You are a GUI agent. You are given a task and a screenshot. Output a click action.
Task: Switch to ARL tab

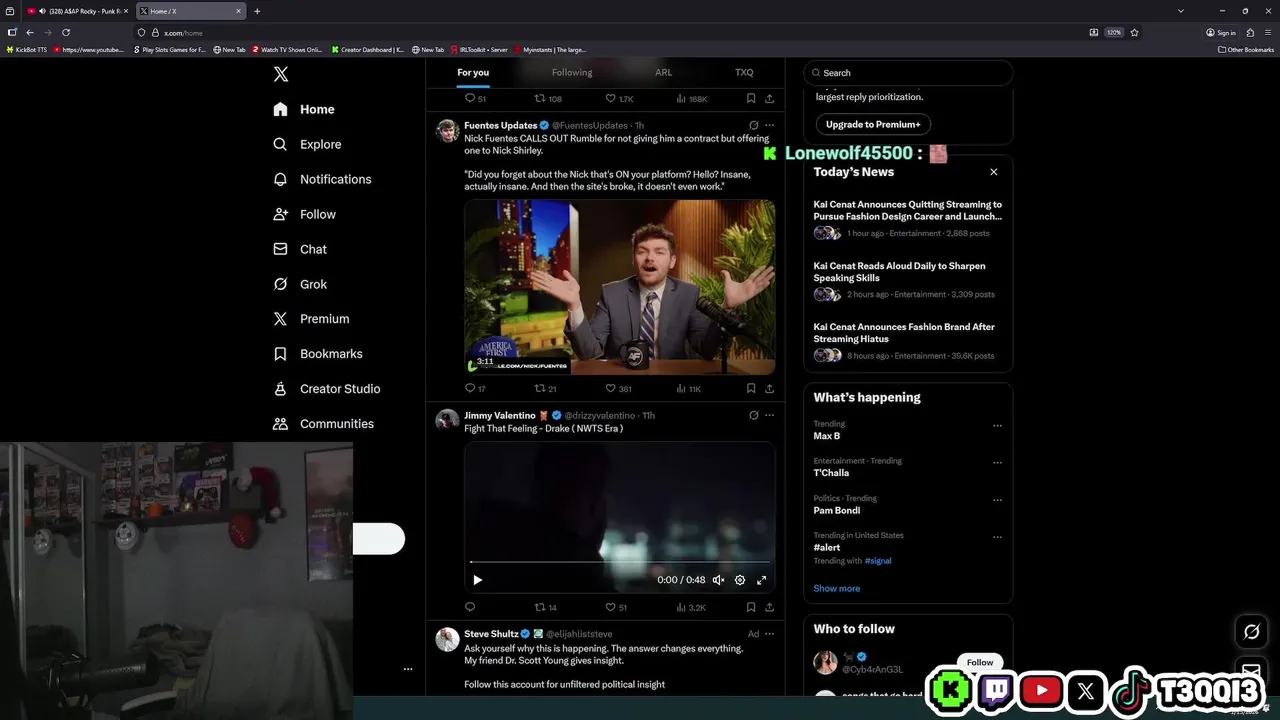coord(663,72)
